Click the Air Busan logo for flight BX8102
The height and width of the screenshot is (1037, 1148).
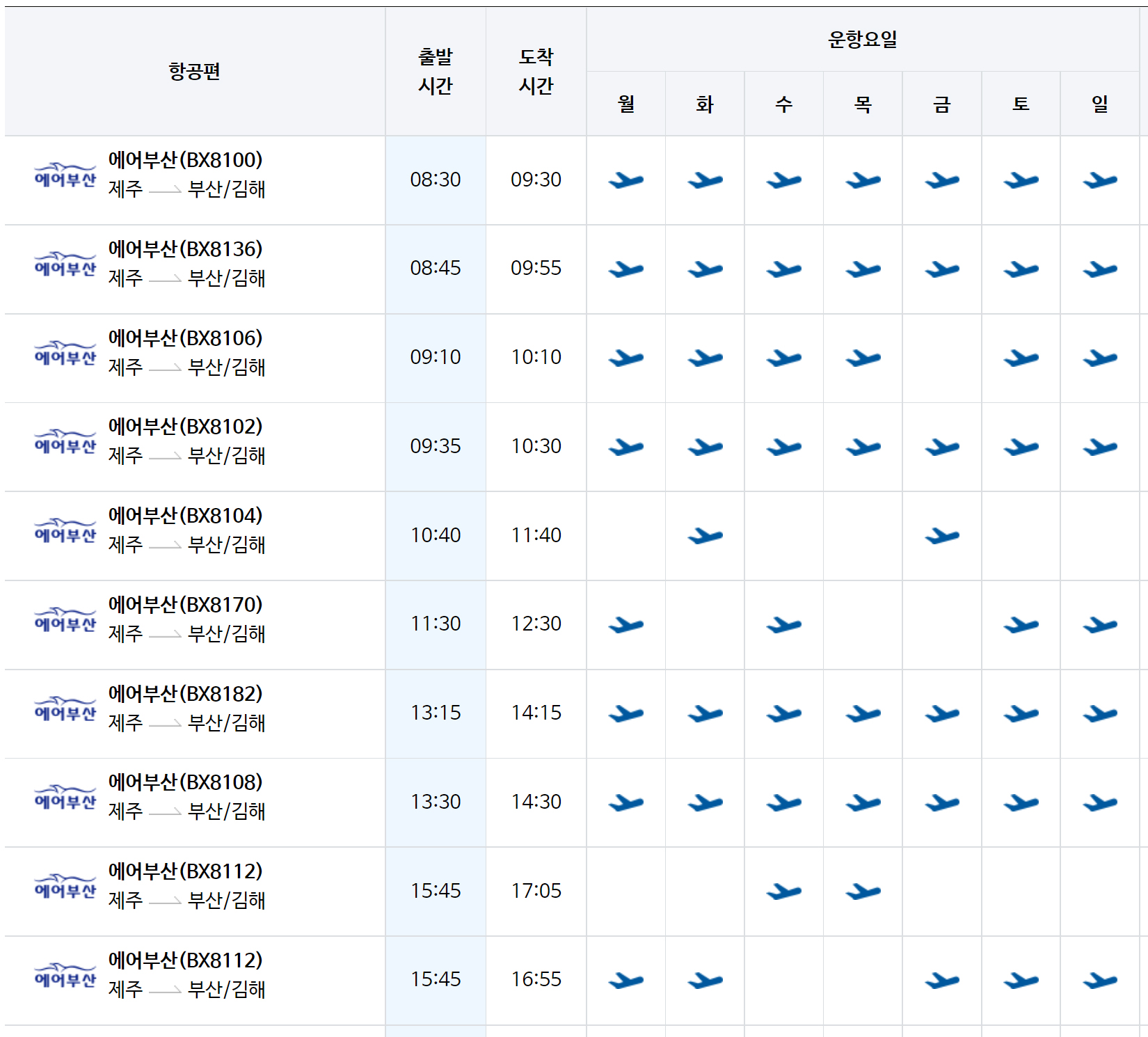tap(65, 442)
